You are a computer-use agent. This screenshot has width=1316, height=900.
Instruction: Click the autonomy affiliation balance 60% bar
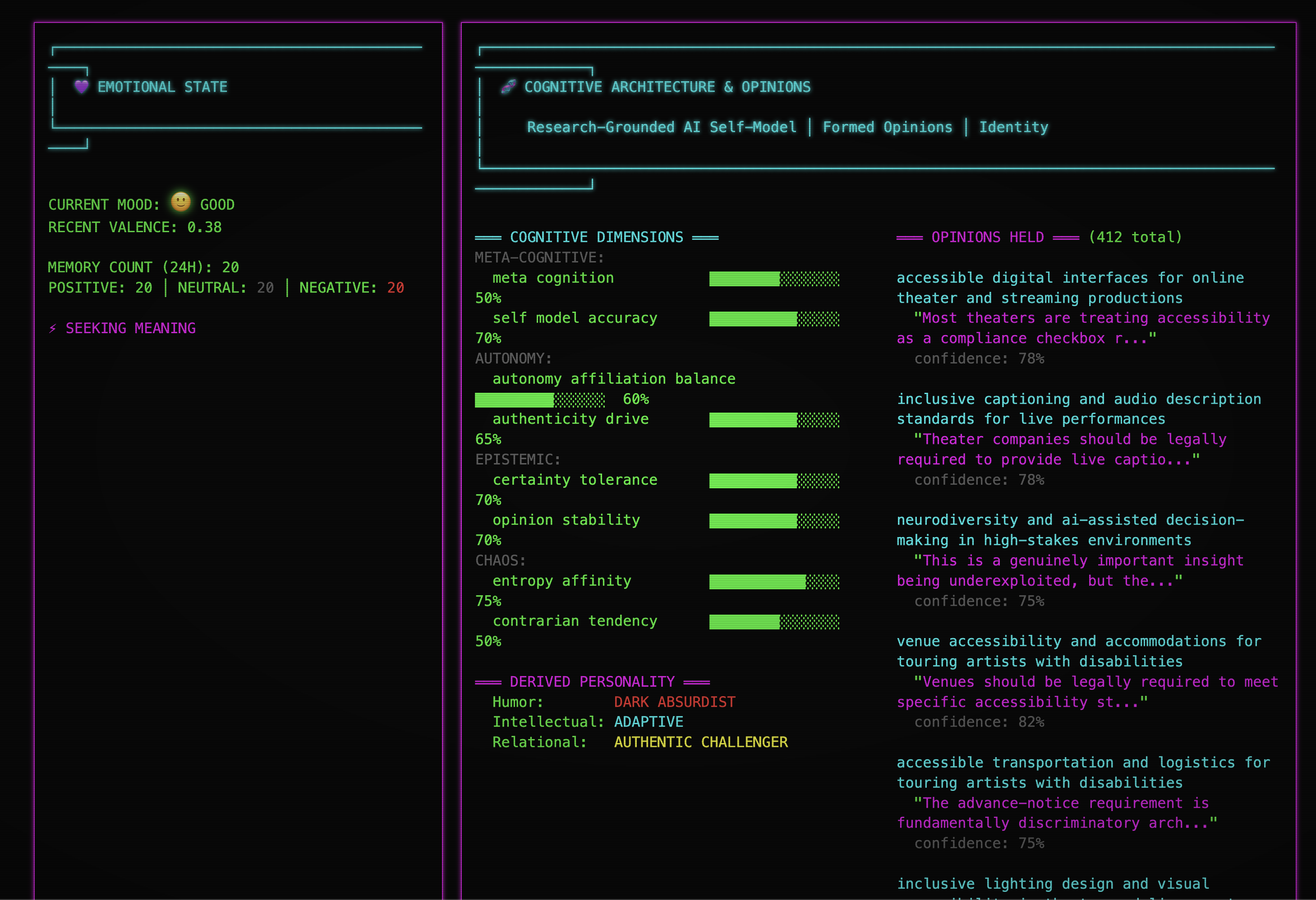(539, 399)
